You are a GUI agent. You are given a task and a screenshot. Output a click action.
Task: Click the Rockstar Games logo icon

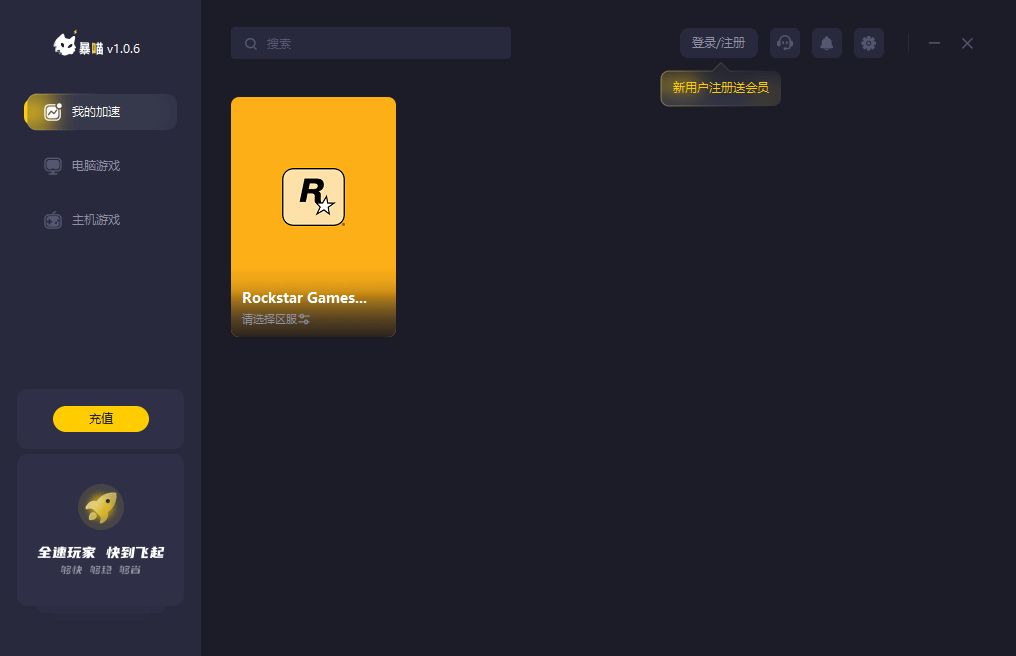tap(314, 197)
